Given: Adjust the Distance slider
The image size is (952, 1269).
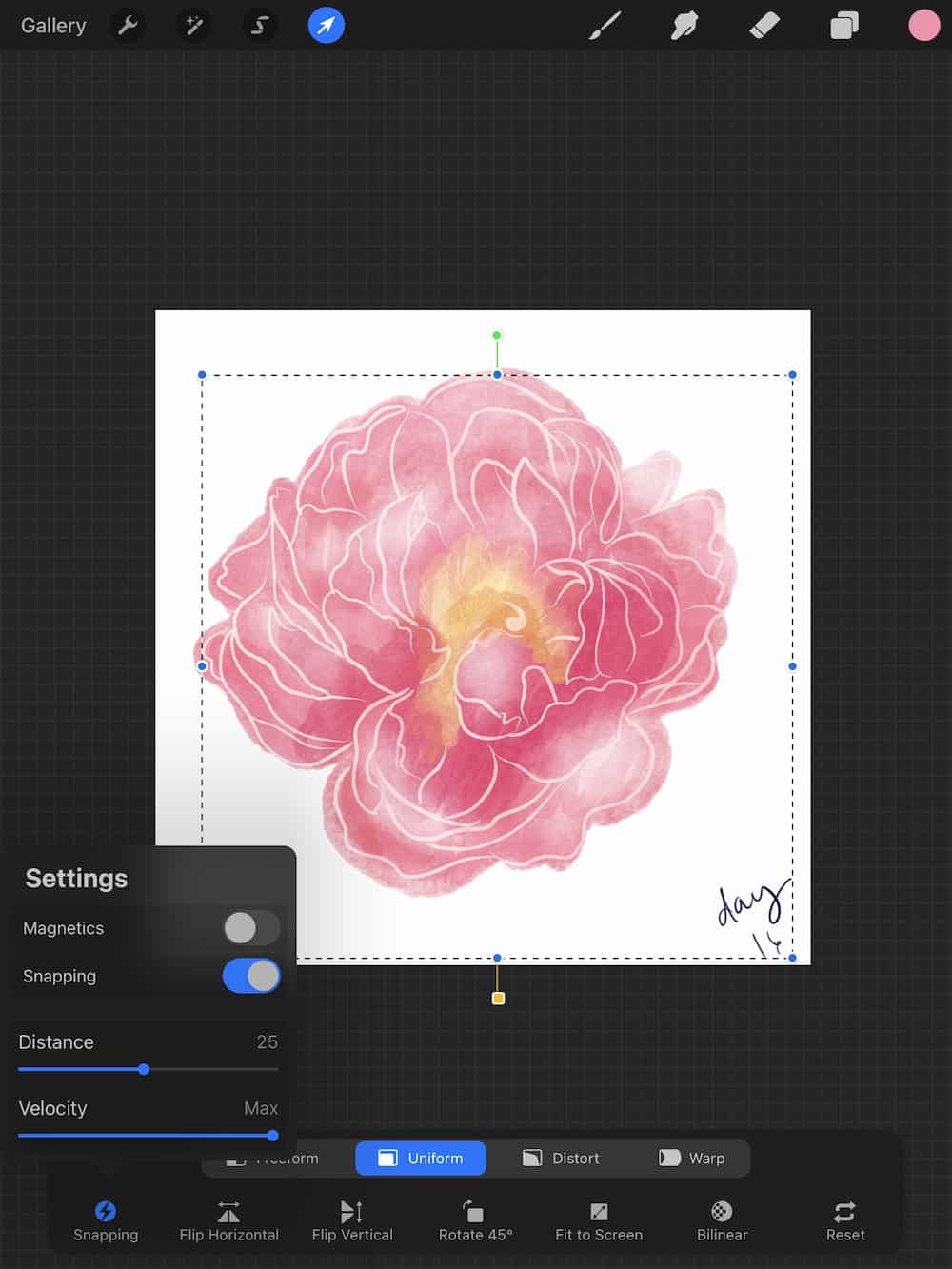Looking at the screenshot, I should coord(144,1069).
